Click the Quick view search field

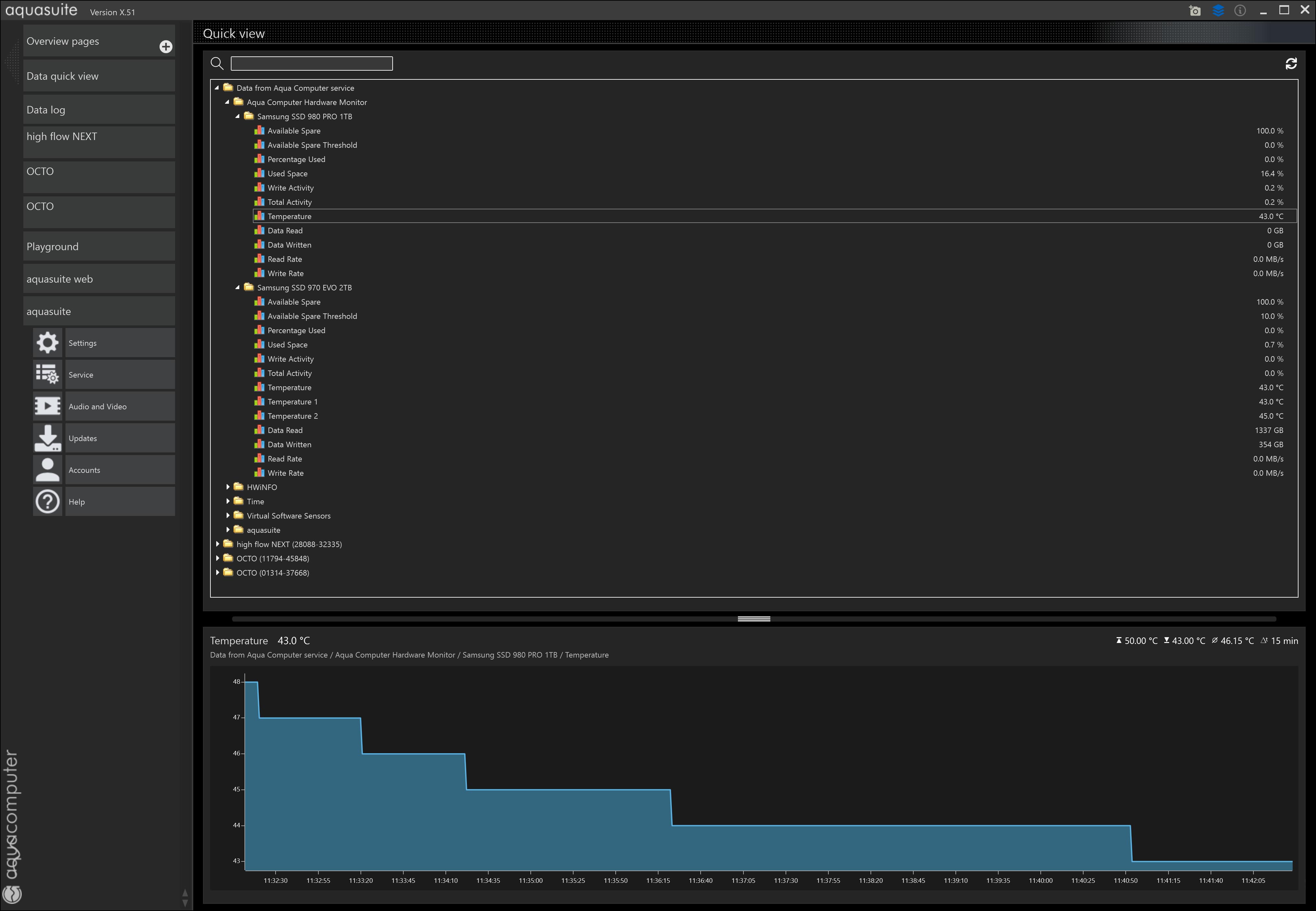point(311,64)
